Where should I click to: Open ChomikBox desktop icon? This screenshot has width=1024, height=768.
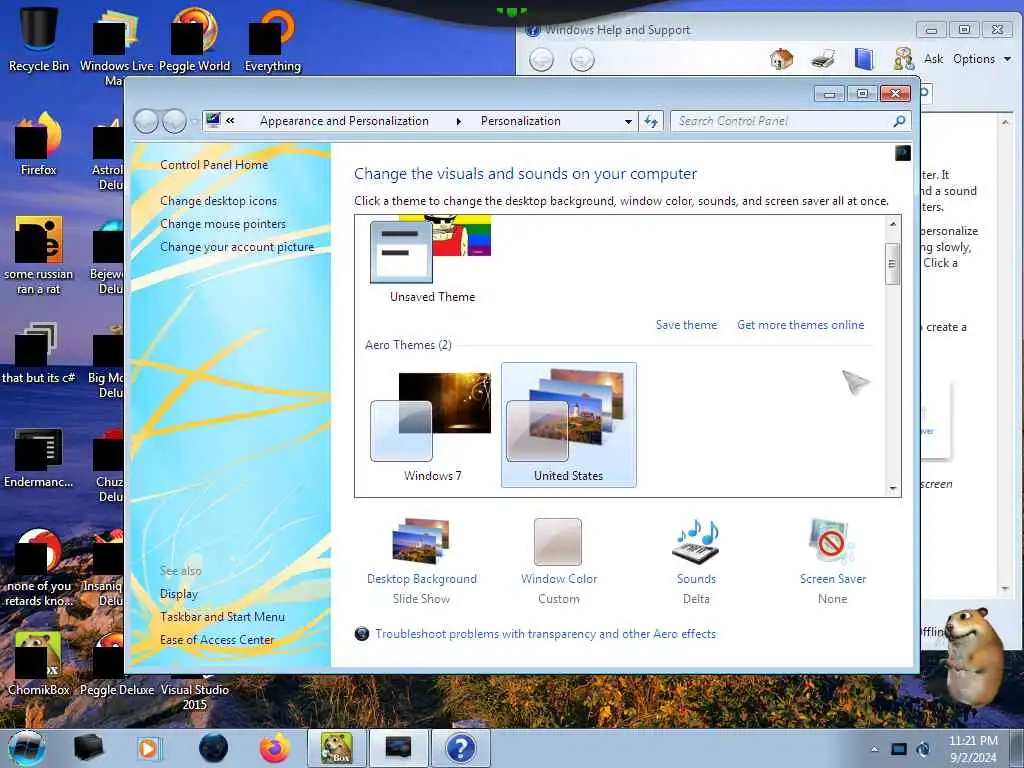tap(39, 664)
